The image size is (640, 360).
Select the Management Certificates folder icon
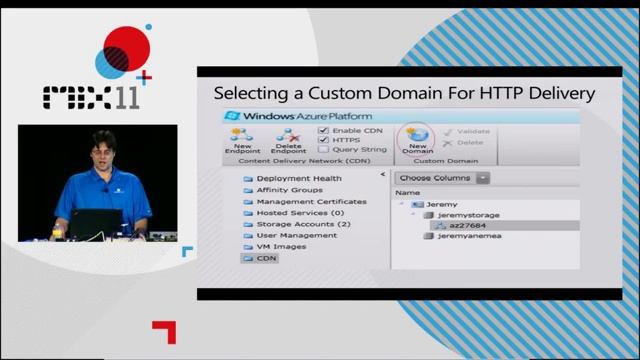click(248, 202)
